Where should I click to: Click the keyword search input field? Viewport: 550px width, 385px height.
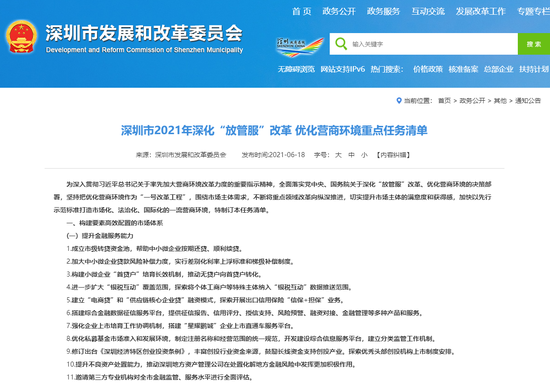(424, 44)
